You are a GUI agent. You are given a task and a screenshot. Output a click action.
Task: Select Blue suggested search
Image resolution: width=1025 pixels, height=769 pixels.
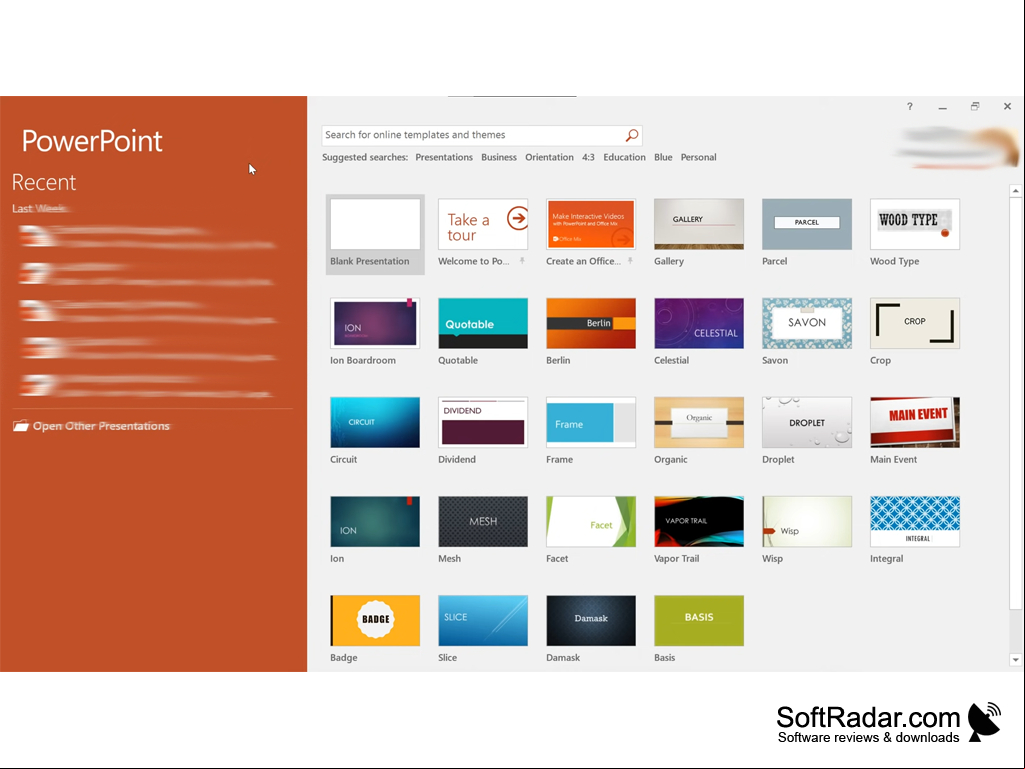(663, 157)
